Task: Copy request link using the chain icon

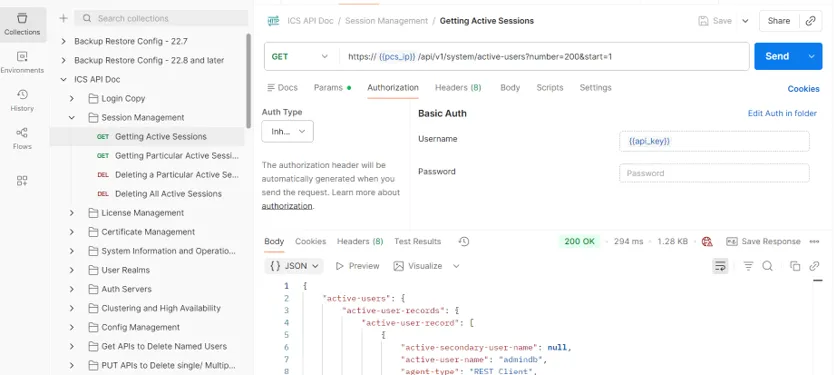Action: (810, 21)
